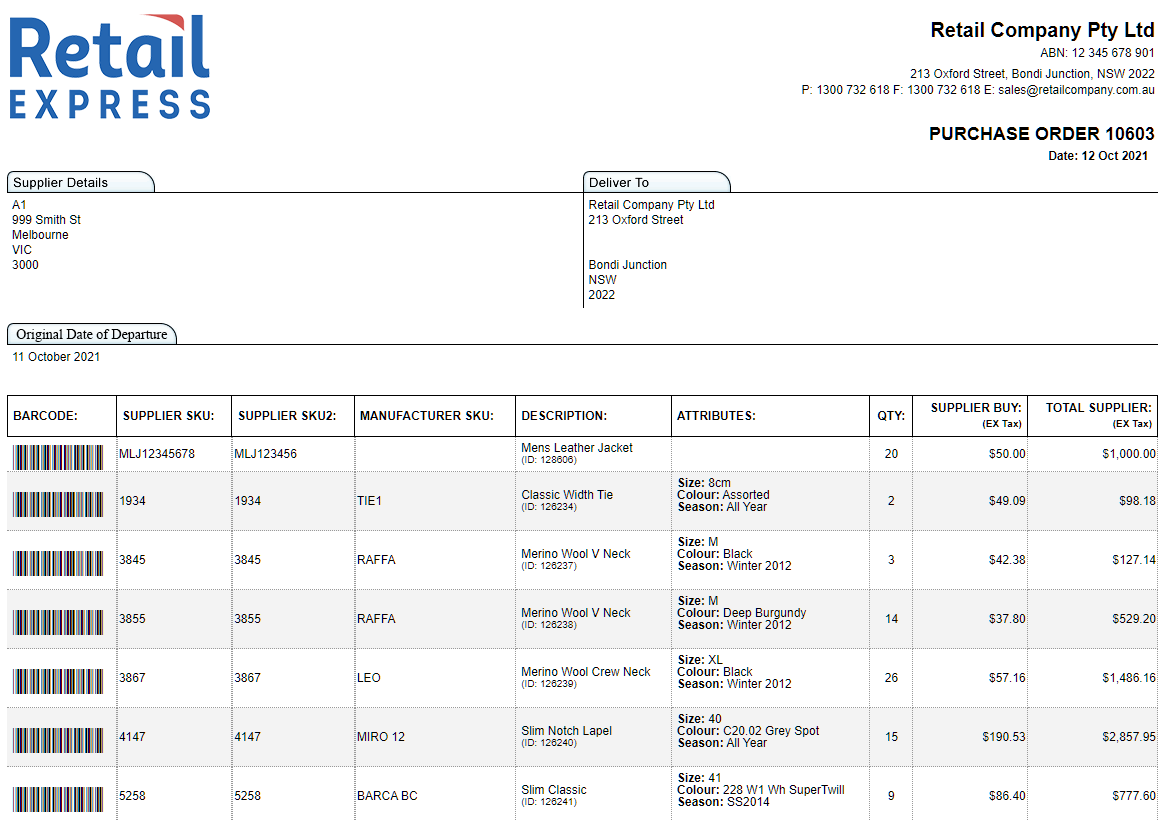The height and width of the screenshot is (821, 1163).
Task: Click the $190.53 supplier buy price
Action: tap(1004, 736)
